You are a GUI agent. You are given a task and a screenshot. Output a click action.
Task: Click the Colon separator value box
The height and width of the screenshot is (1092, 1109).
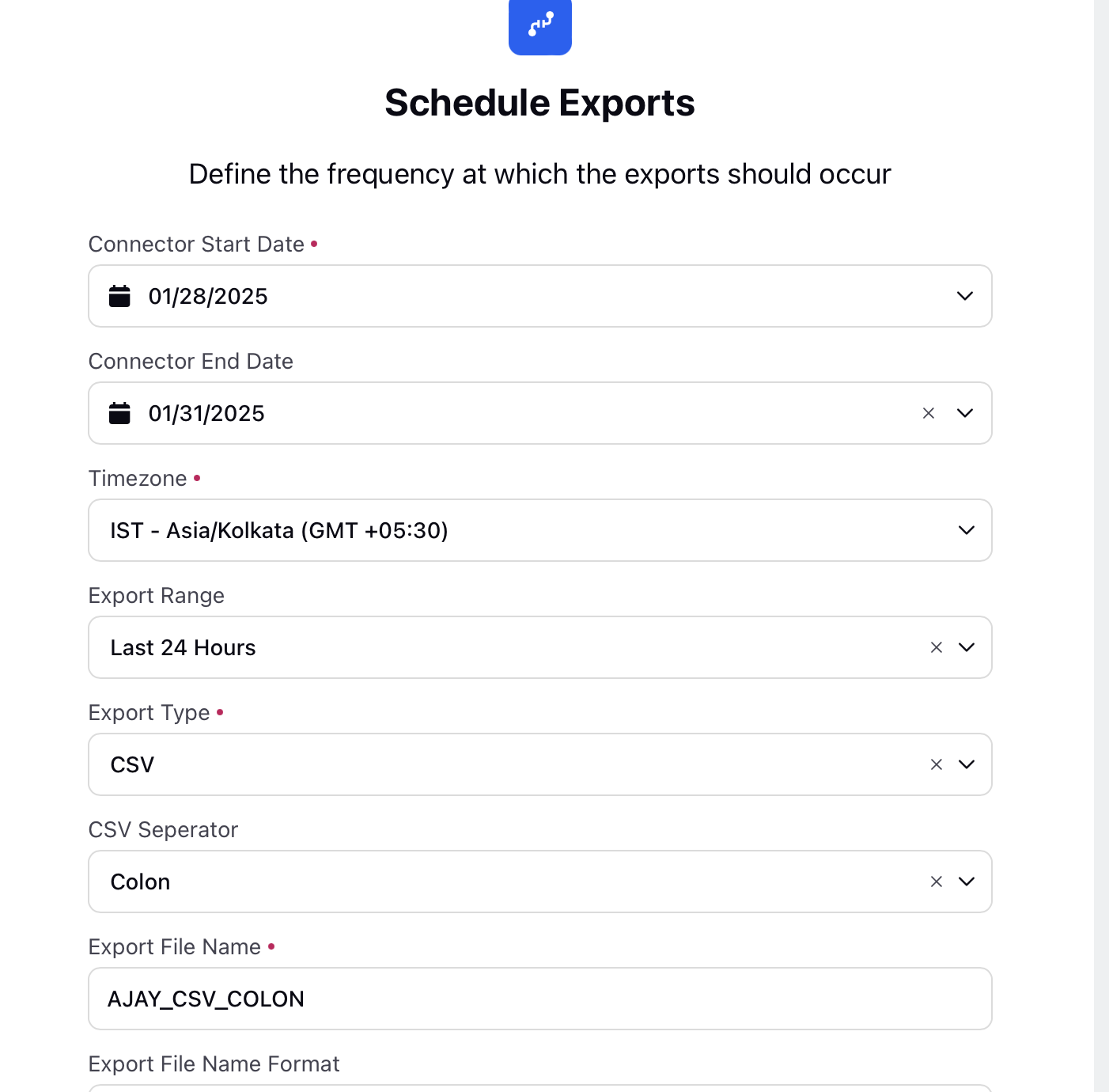pos(540,882)
